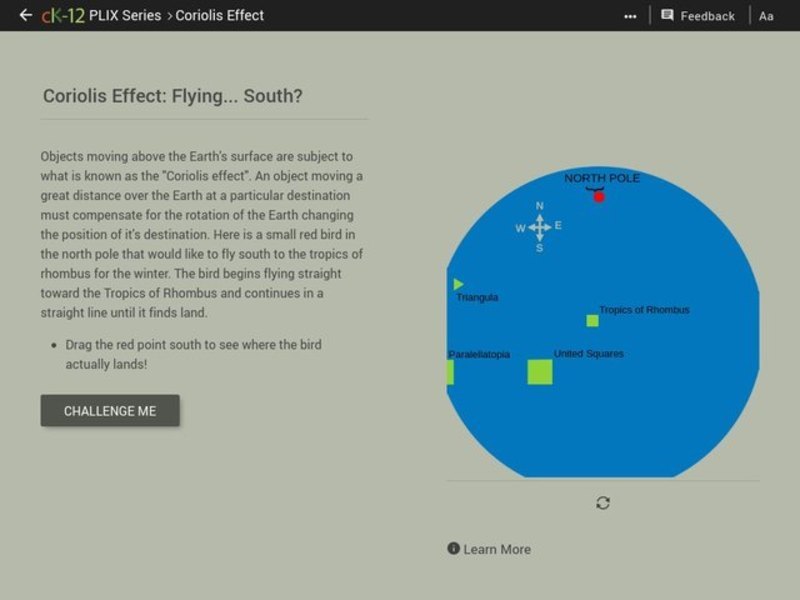This screenshot has height=600, width=800.
Task: Select the Triangula green triangle marker
Action: (458, 283)
